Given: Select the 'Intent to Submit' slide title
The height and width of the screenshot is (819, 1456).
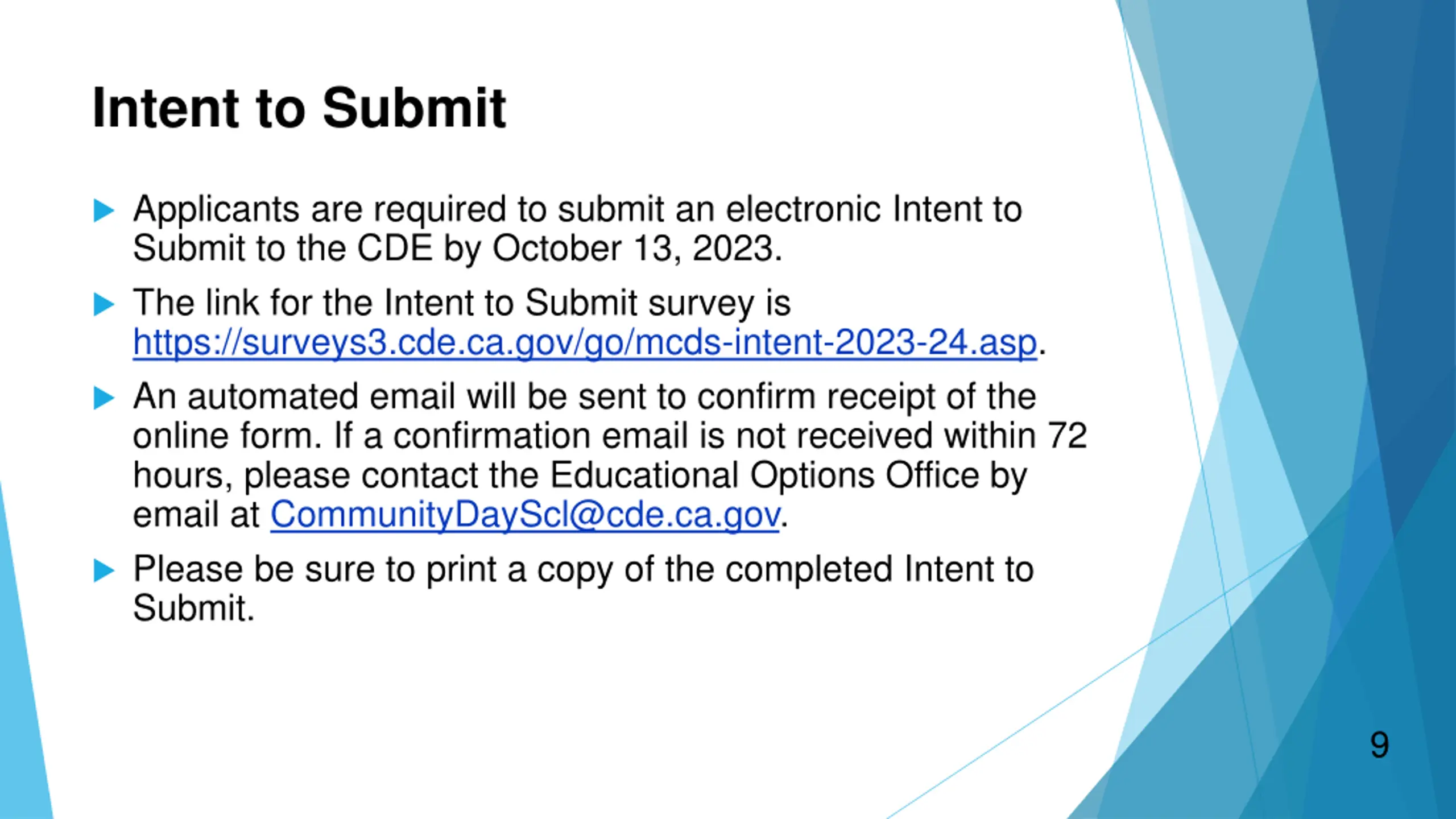Looking at the screenshot, I should coord(299,108).
